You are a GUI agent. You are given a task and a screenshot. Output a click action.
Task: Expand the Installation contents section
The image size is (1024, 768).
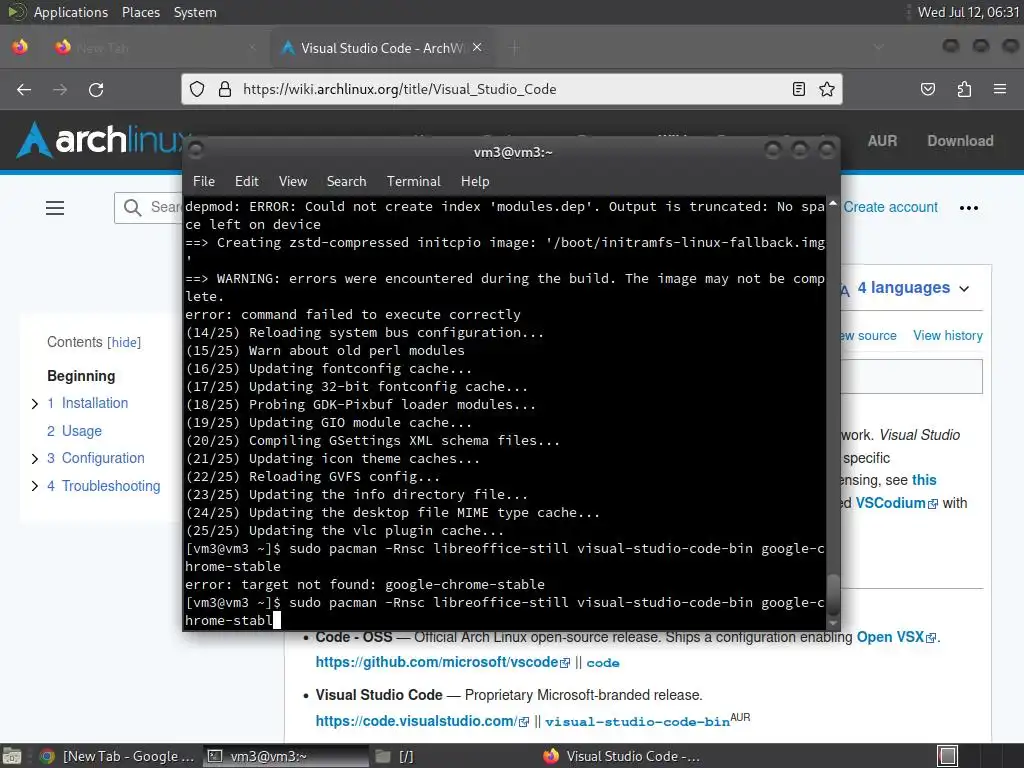(x=35, y=404)
